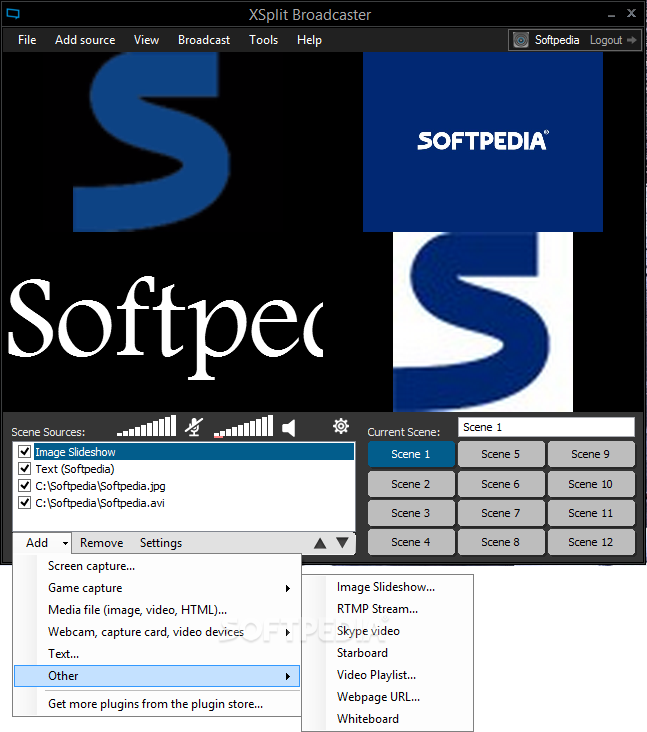Open the File menu
This screenshot has width=647, height=732.
pyautogui.click(x=27, y=40)
